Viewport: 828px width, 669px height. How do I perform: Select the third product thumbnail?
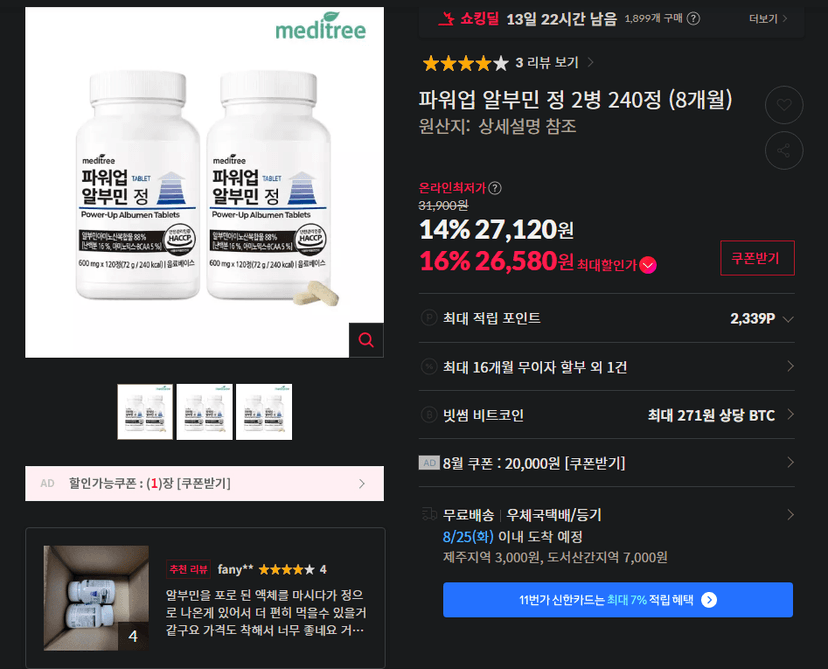tap(264, 412)
